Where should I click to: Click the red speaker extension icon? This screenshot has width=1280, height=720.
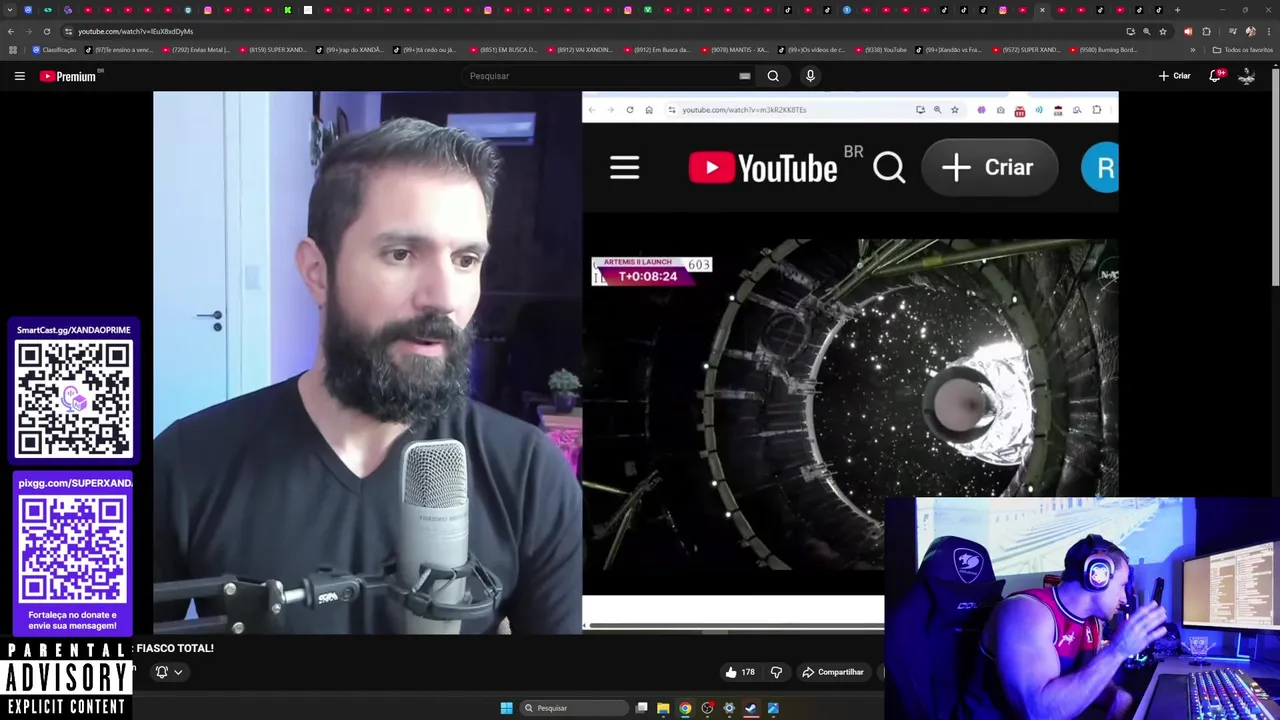click(x=1188, y=31)
